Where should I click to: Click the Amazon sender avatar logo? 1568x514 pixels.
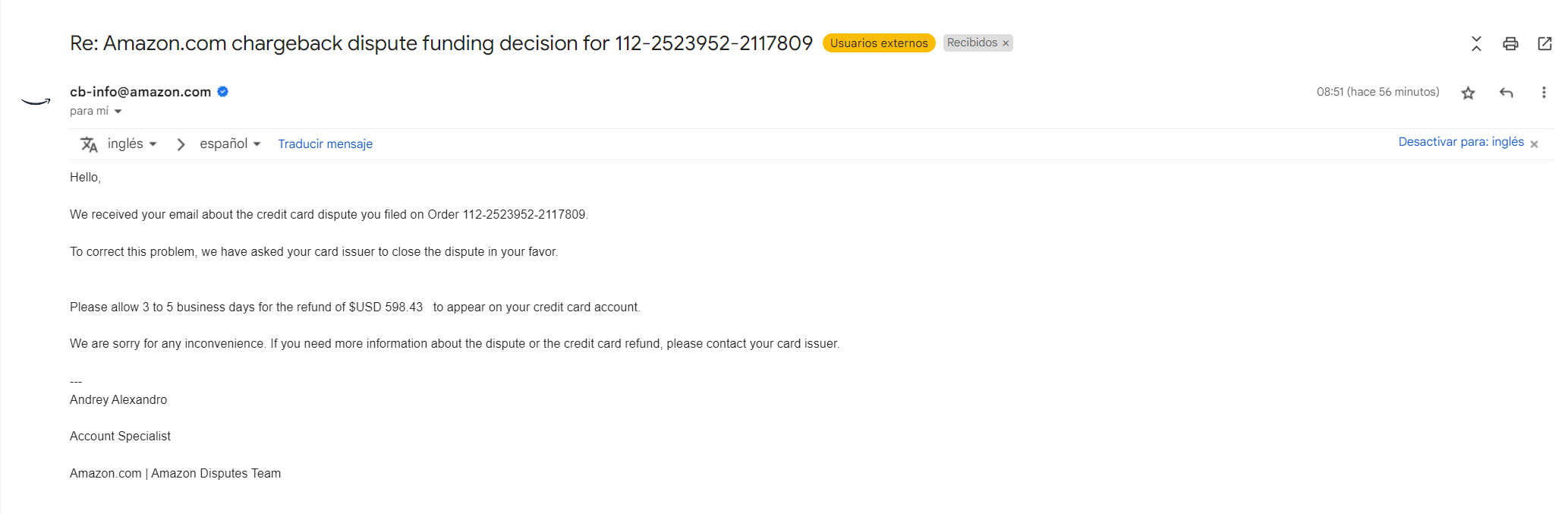pos(36,101)
